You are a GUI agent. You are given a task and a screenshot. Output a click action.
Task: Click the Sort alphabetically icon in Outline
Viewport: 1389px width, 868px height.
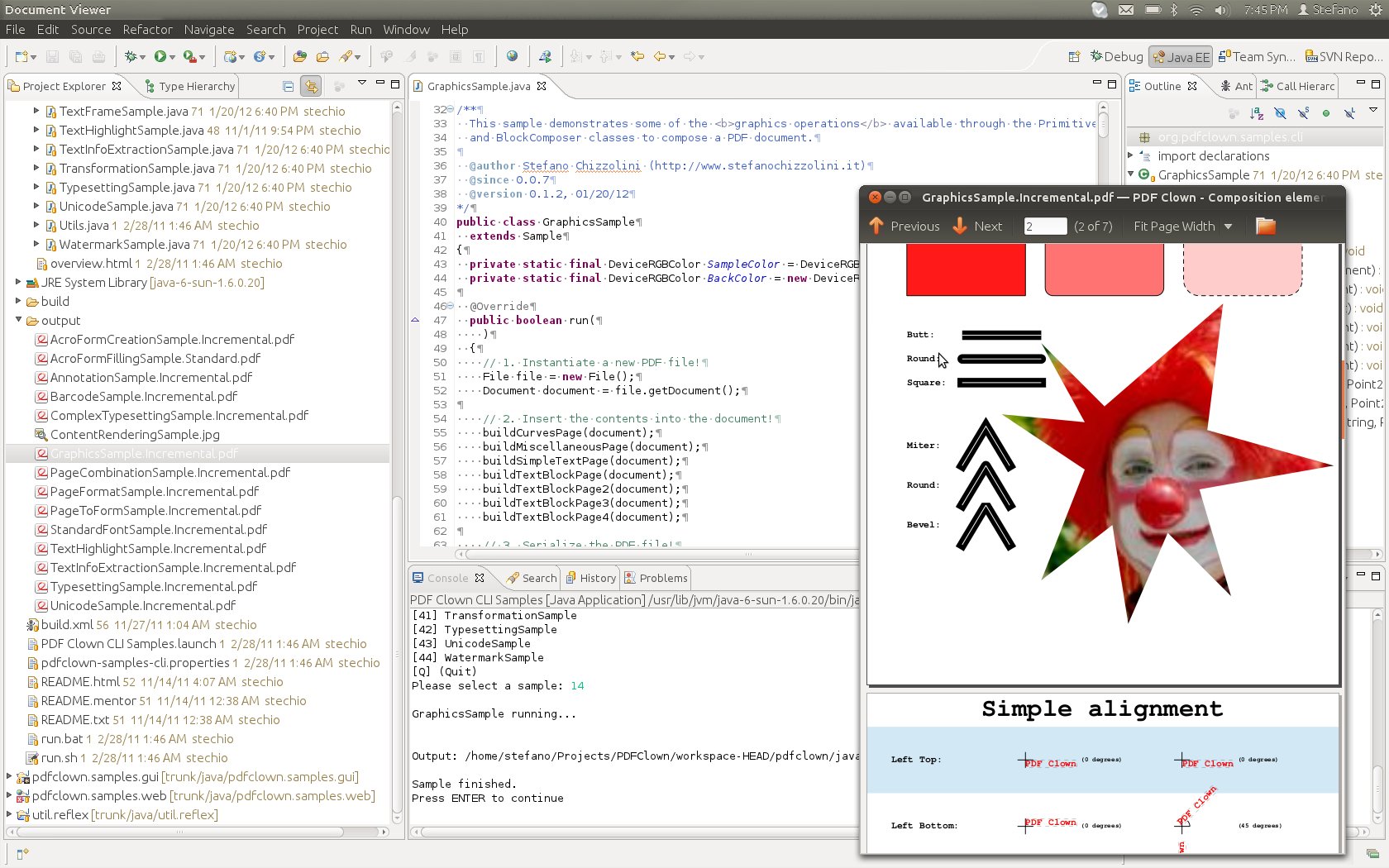click(1257, 113)
